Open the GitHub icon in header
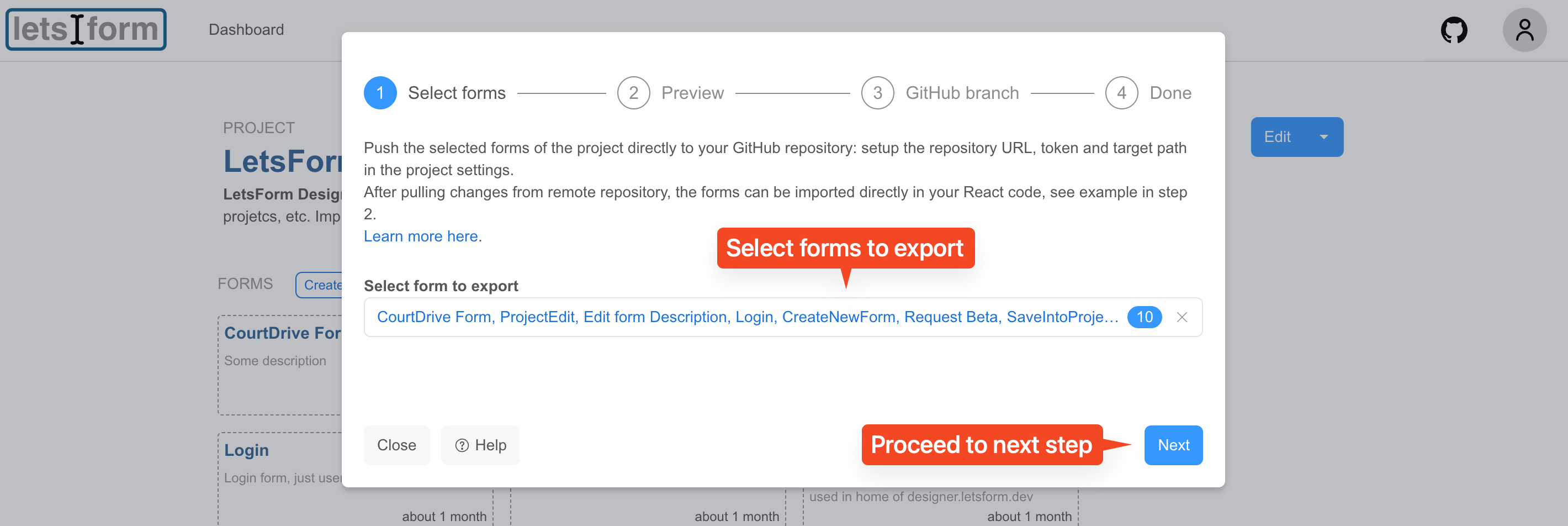This screenshot has height=526, width=1568. click(x=1454, y=30)
